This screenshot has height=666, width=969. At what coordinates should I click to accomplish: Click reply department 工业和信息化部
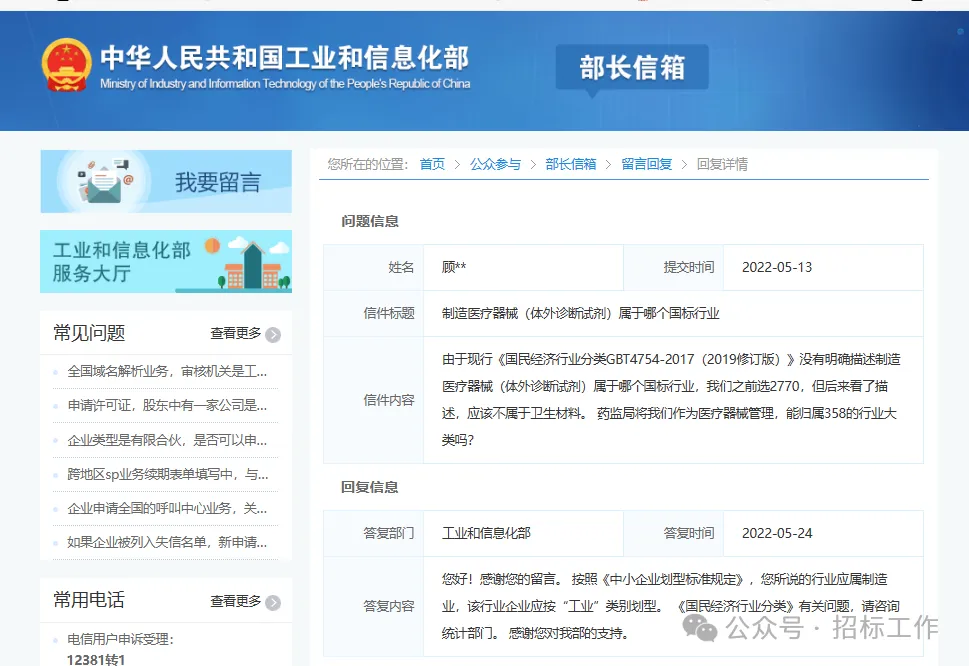[x=486, y=533]
